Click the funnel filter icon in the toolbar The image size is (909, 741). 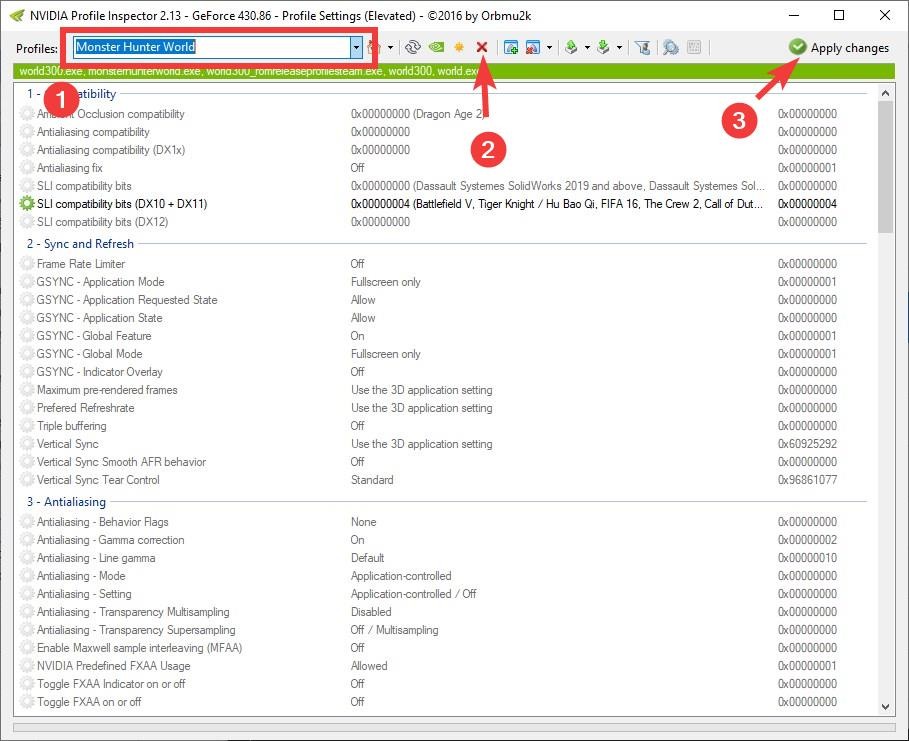(x=642, y=47)
